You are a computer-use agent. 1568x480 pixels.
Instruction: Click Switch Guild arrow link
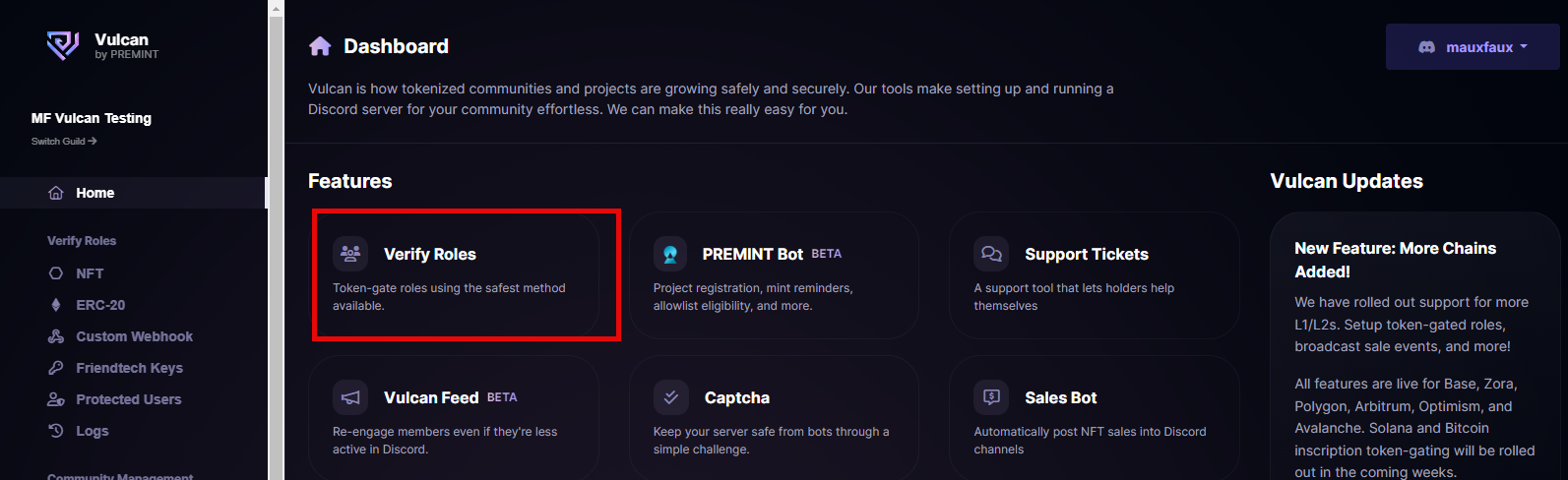click(x=64, y=142)
